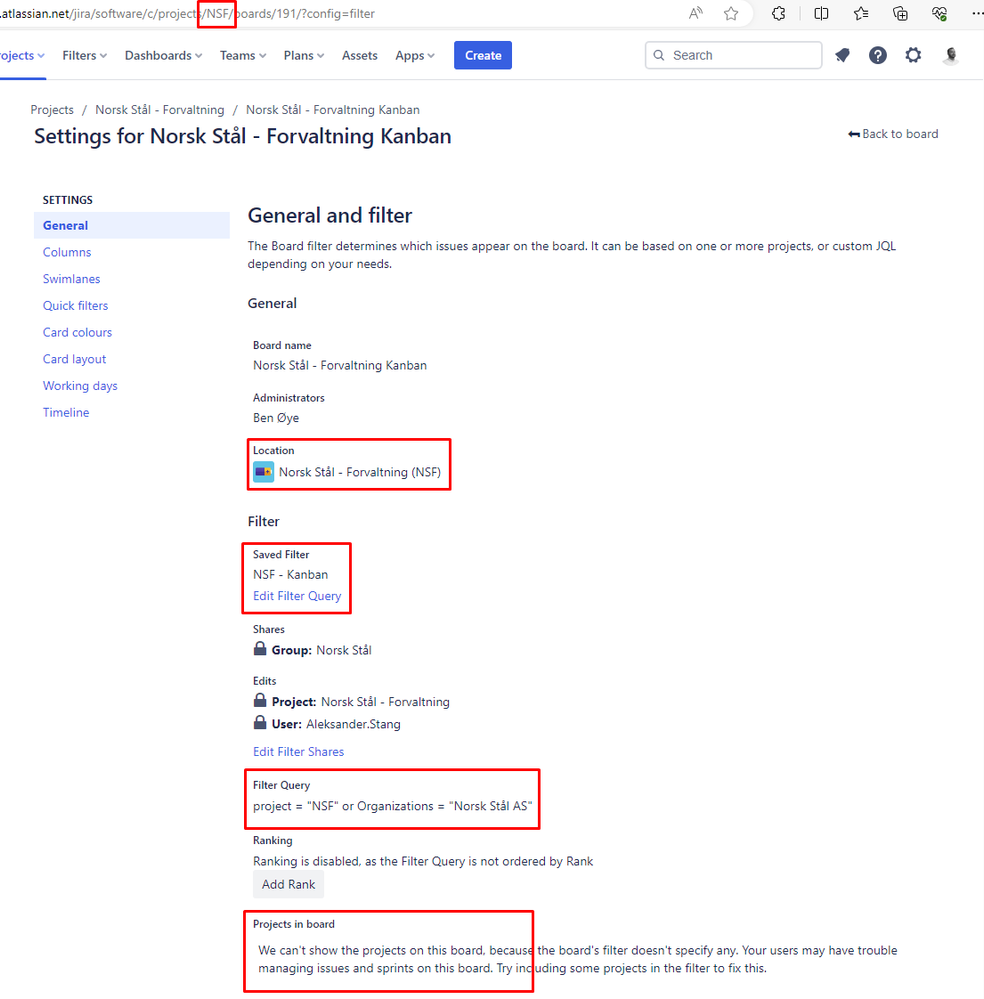Click the General and filter heading
Screen dimensions: 984x999
330,215
